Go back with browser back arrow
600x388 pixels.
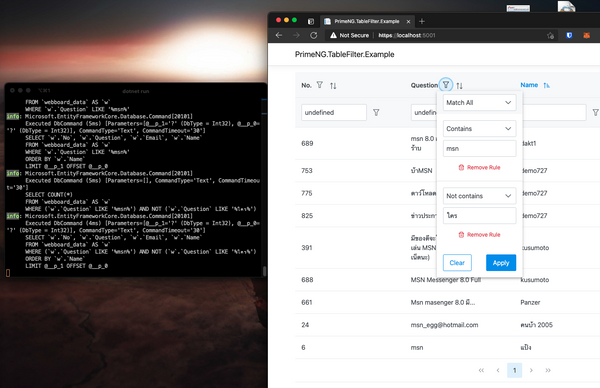tap(279, 35)
